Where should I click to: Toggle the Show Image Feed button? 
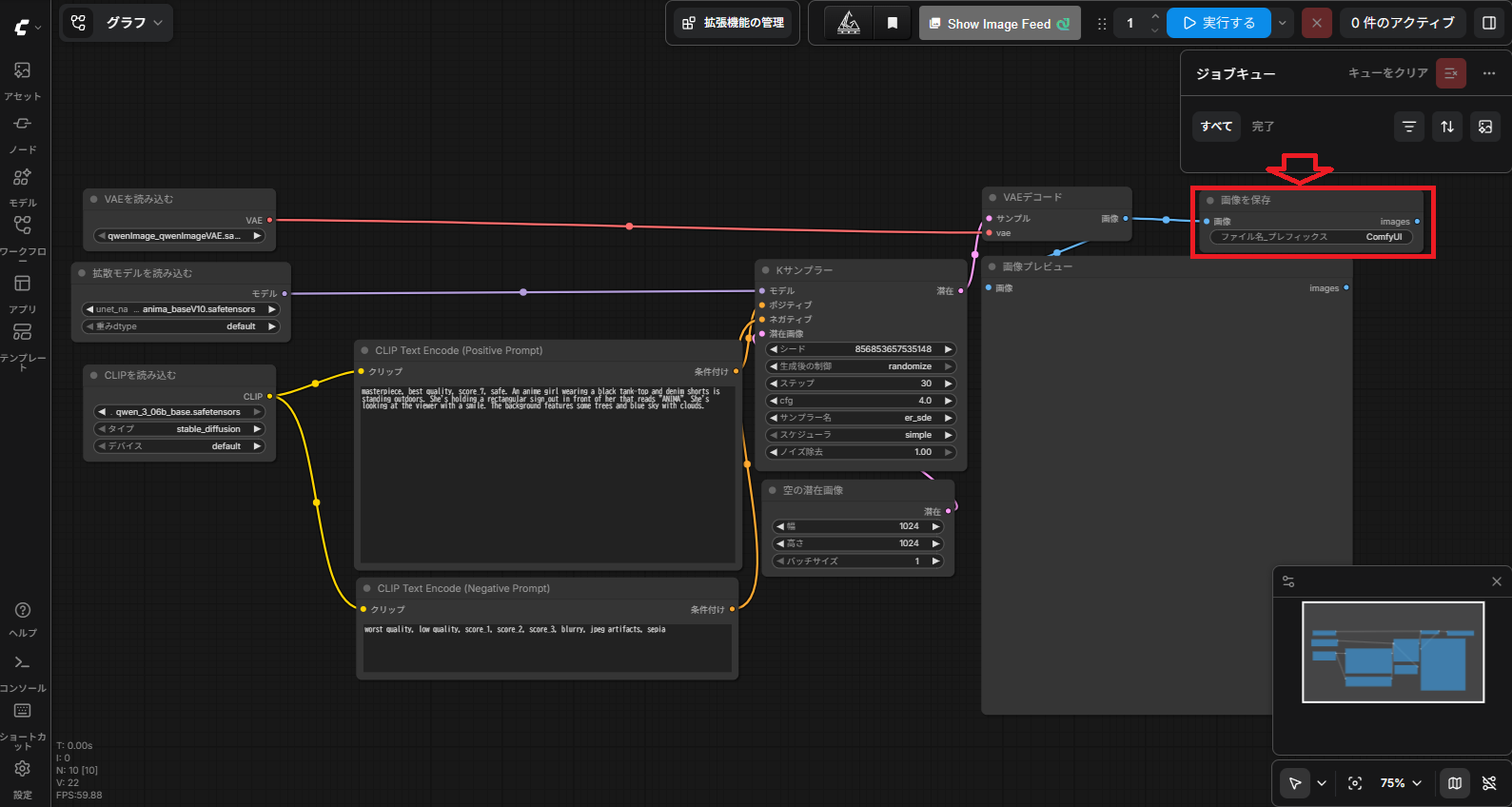[x=999, y=23]
